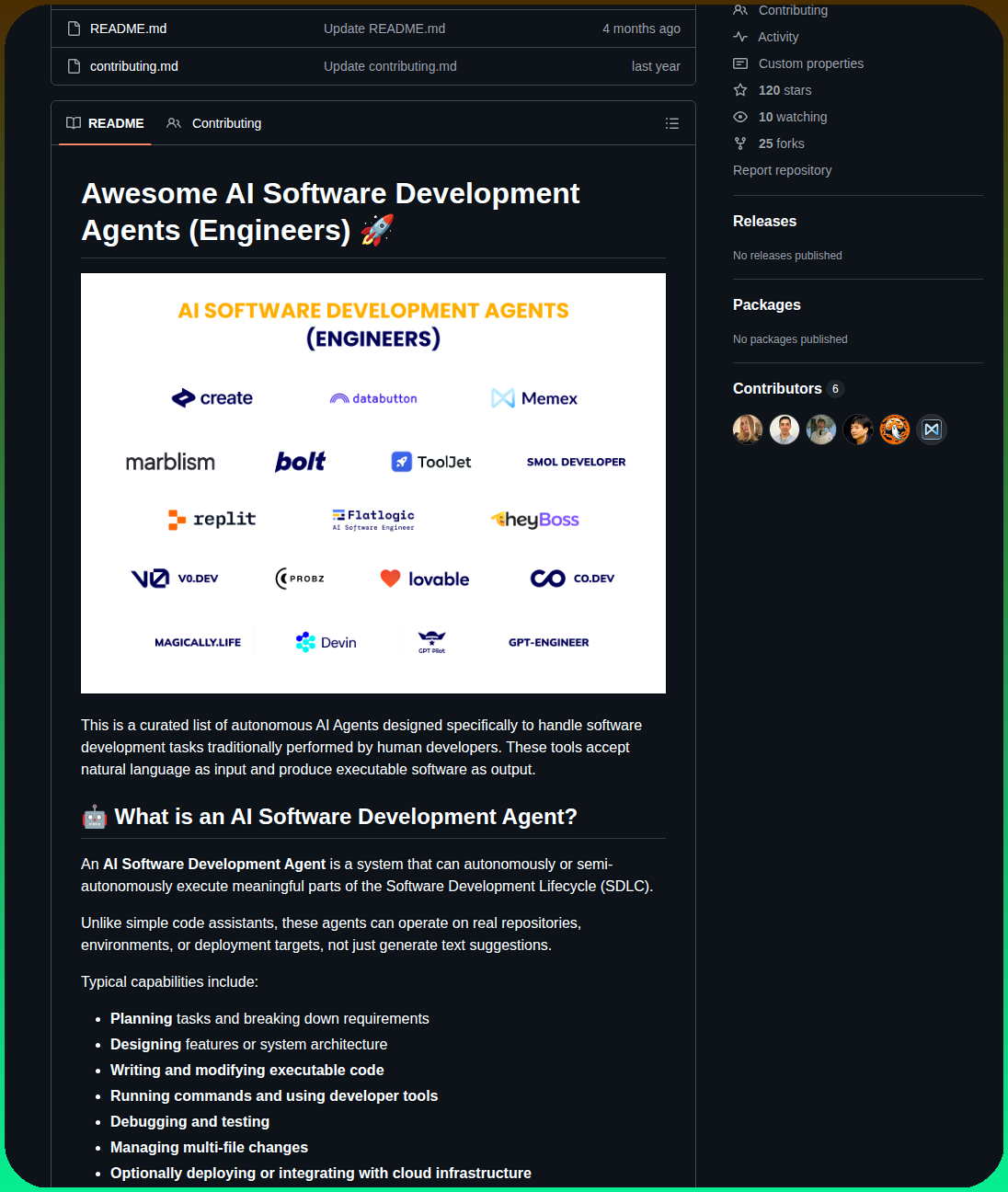Click Report repository link

783,170
